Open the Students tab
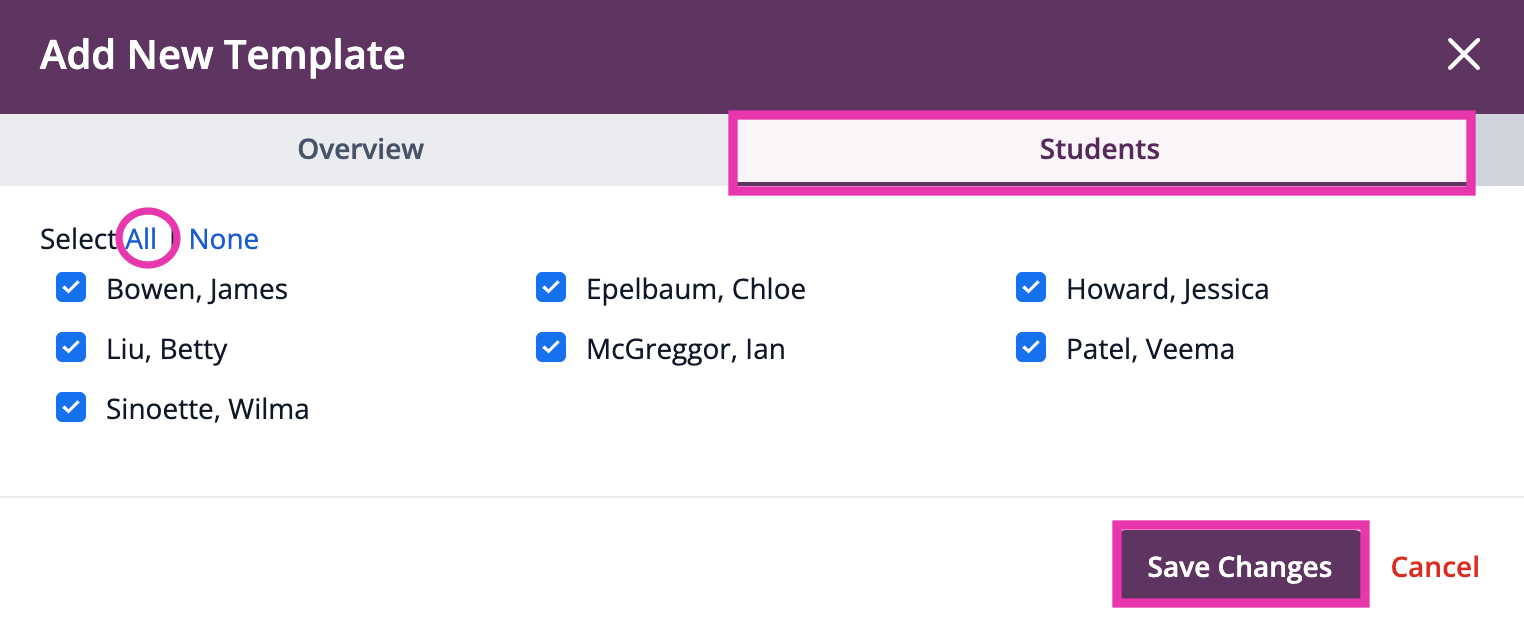1524x626 pixels. coord(1100,149)
